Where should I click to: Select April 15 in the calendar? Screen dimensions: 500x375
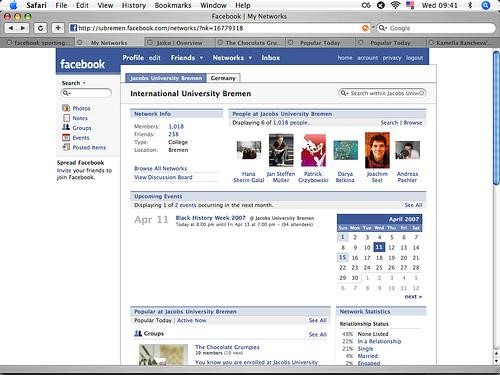click(342, 257)
